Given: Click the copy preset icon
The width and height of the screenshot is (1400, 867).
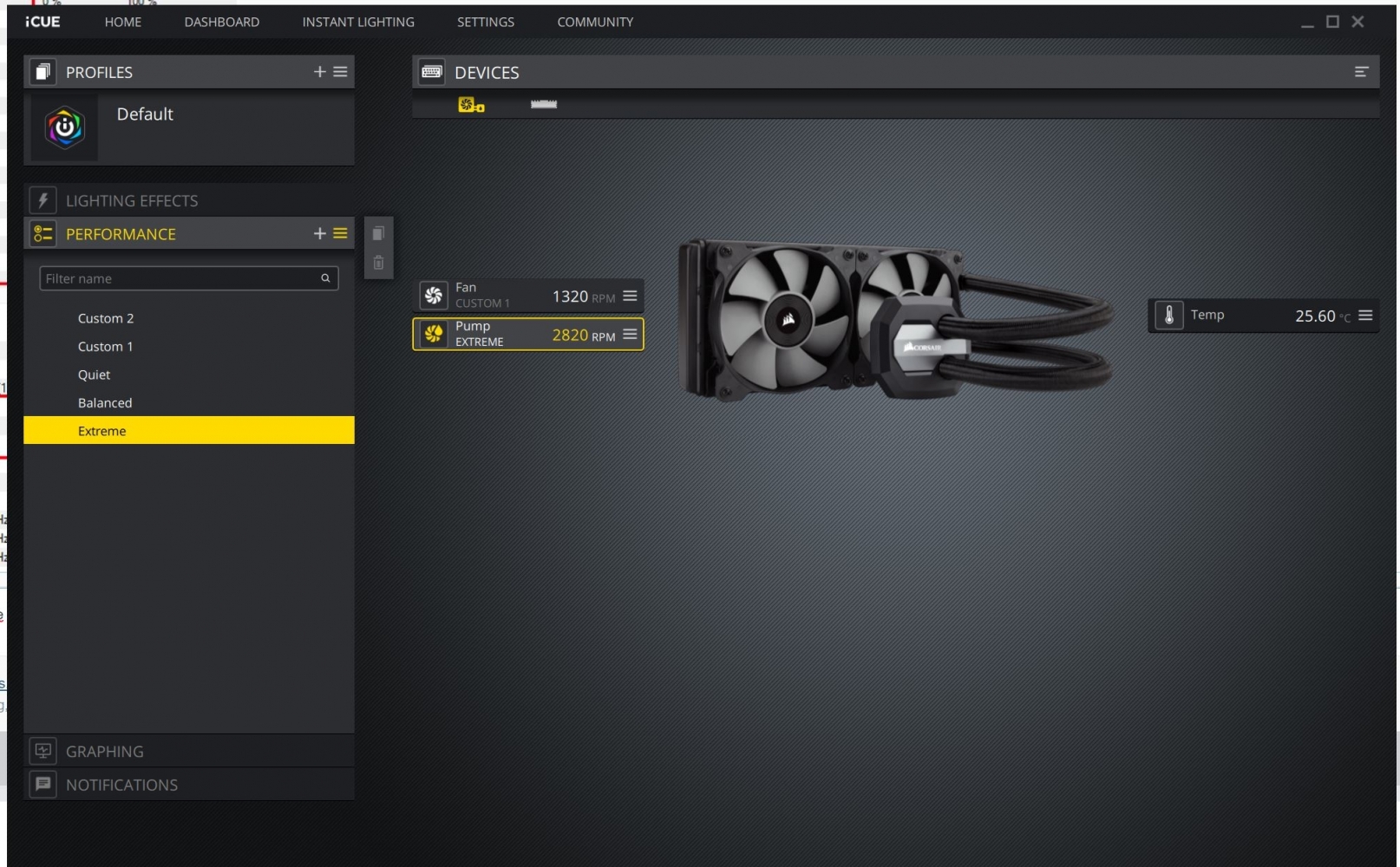Looking at the screenshot, I should coord(378,233).
